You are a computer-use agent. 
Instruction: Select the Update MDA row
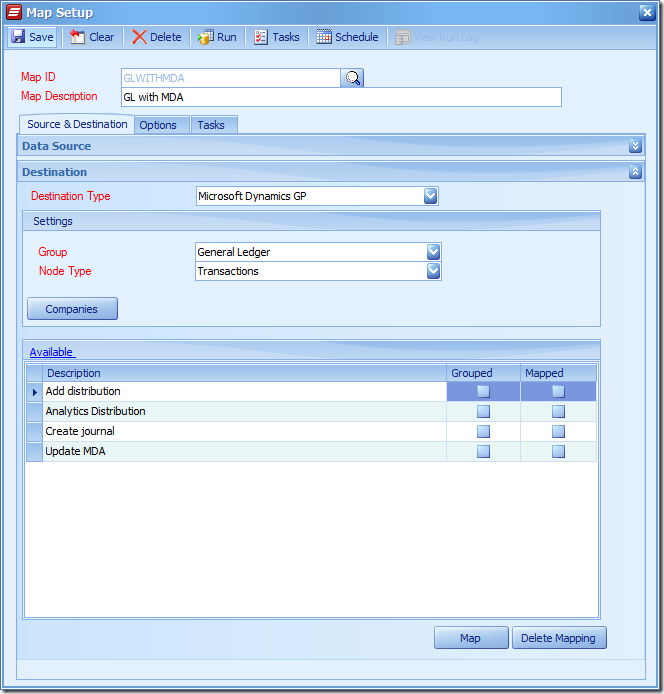pos(311,451)
